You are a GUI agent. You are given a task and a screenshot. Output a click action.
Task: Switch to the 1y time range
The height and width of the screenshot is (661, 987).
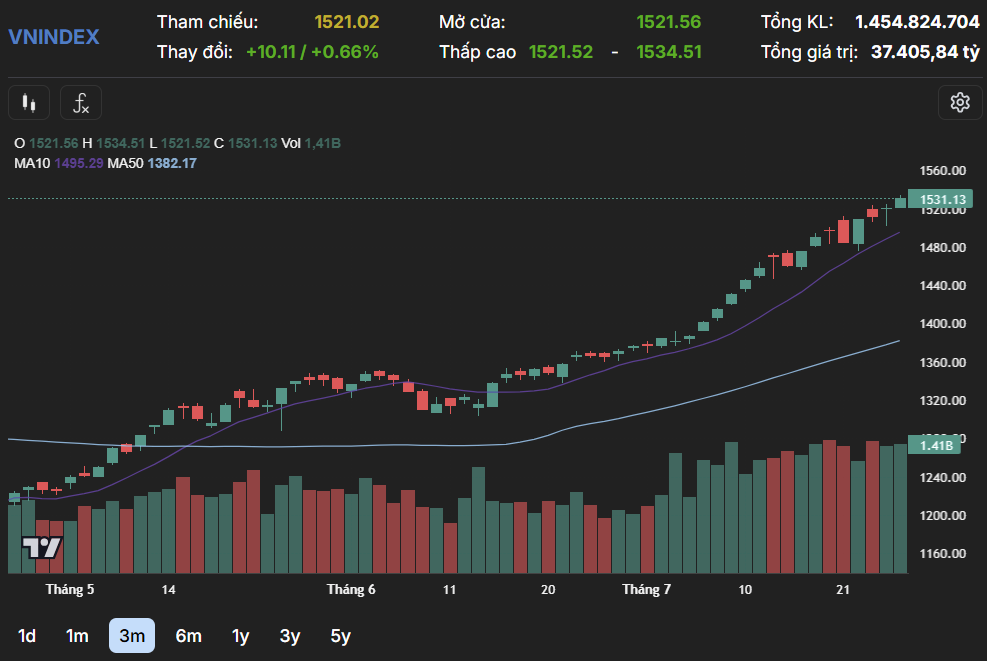pos(240,636)
